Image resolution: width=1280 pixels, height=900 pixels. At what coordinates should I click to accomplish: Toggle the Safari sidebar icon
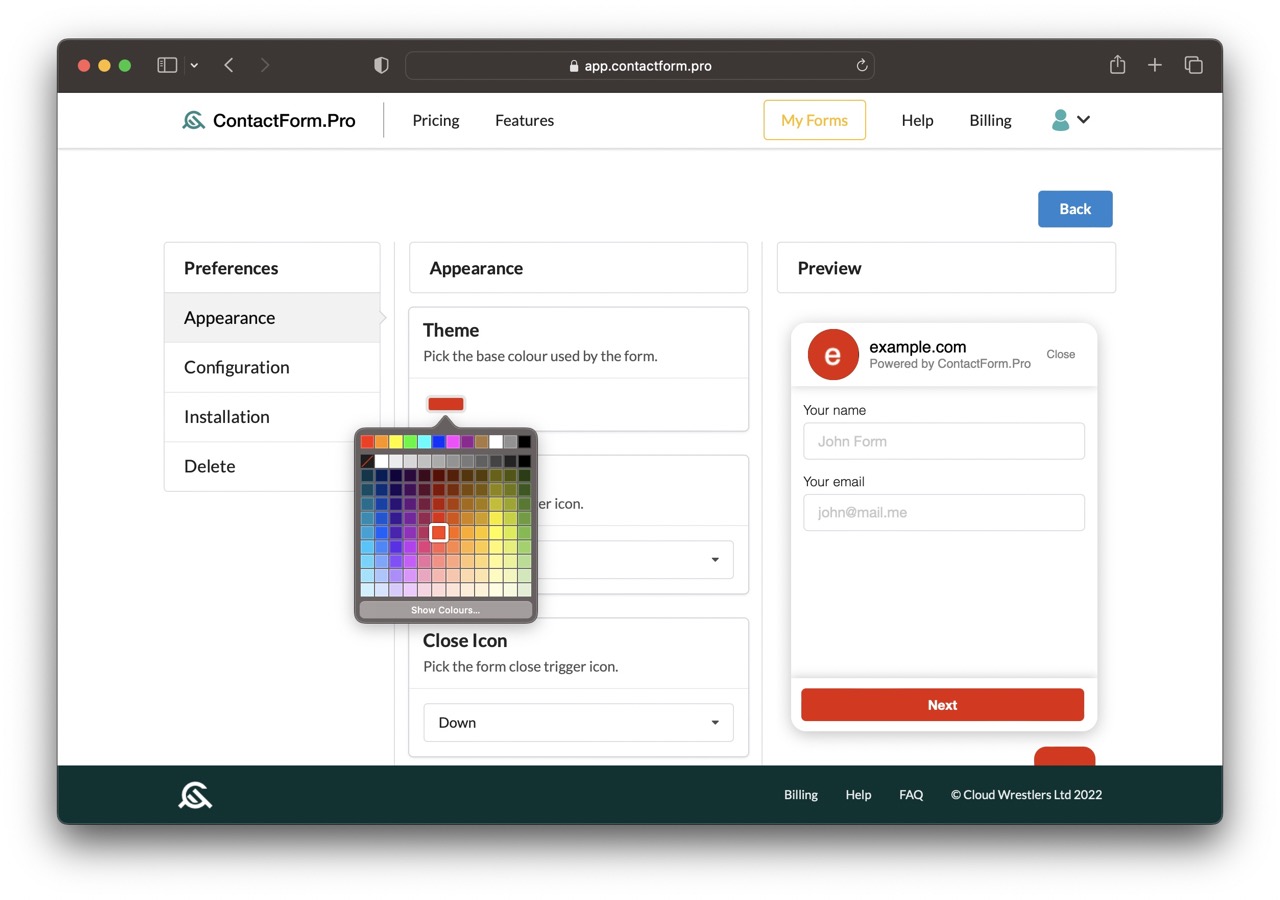tap(167, 64)
